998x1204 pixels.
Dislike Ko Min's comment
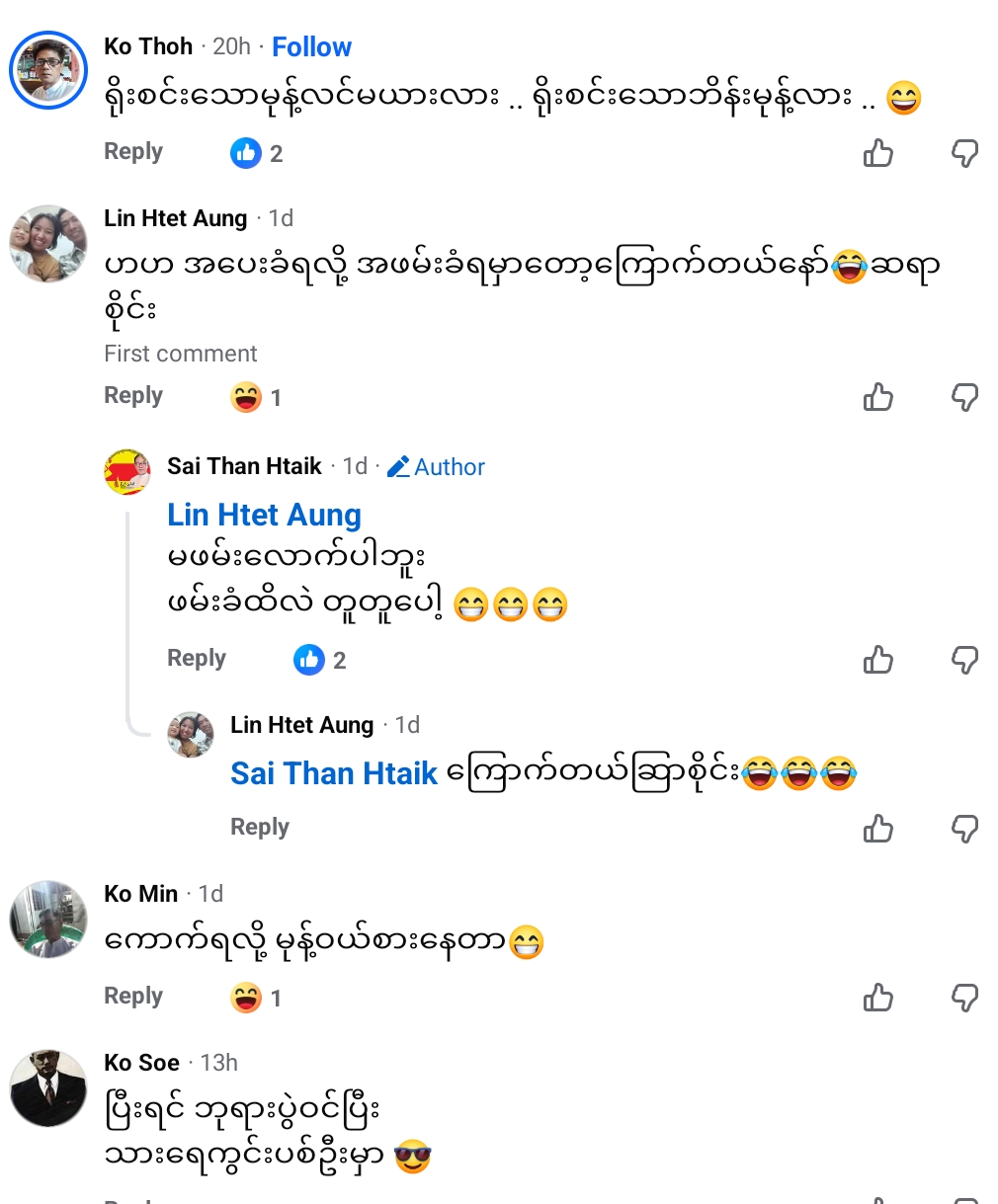[964, 999]
